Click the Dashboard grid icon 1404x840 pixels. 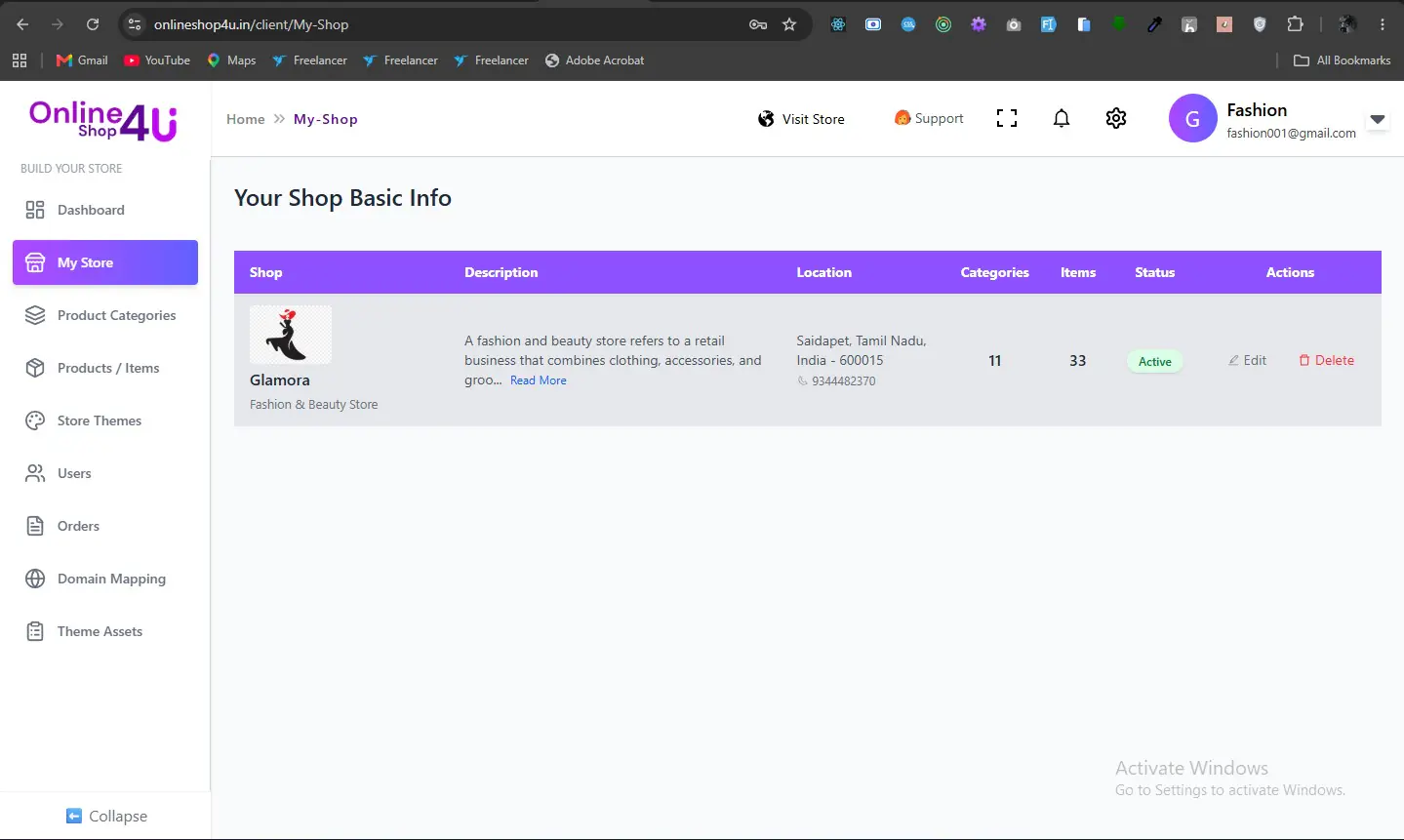pos(35,210)
